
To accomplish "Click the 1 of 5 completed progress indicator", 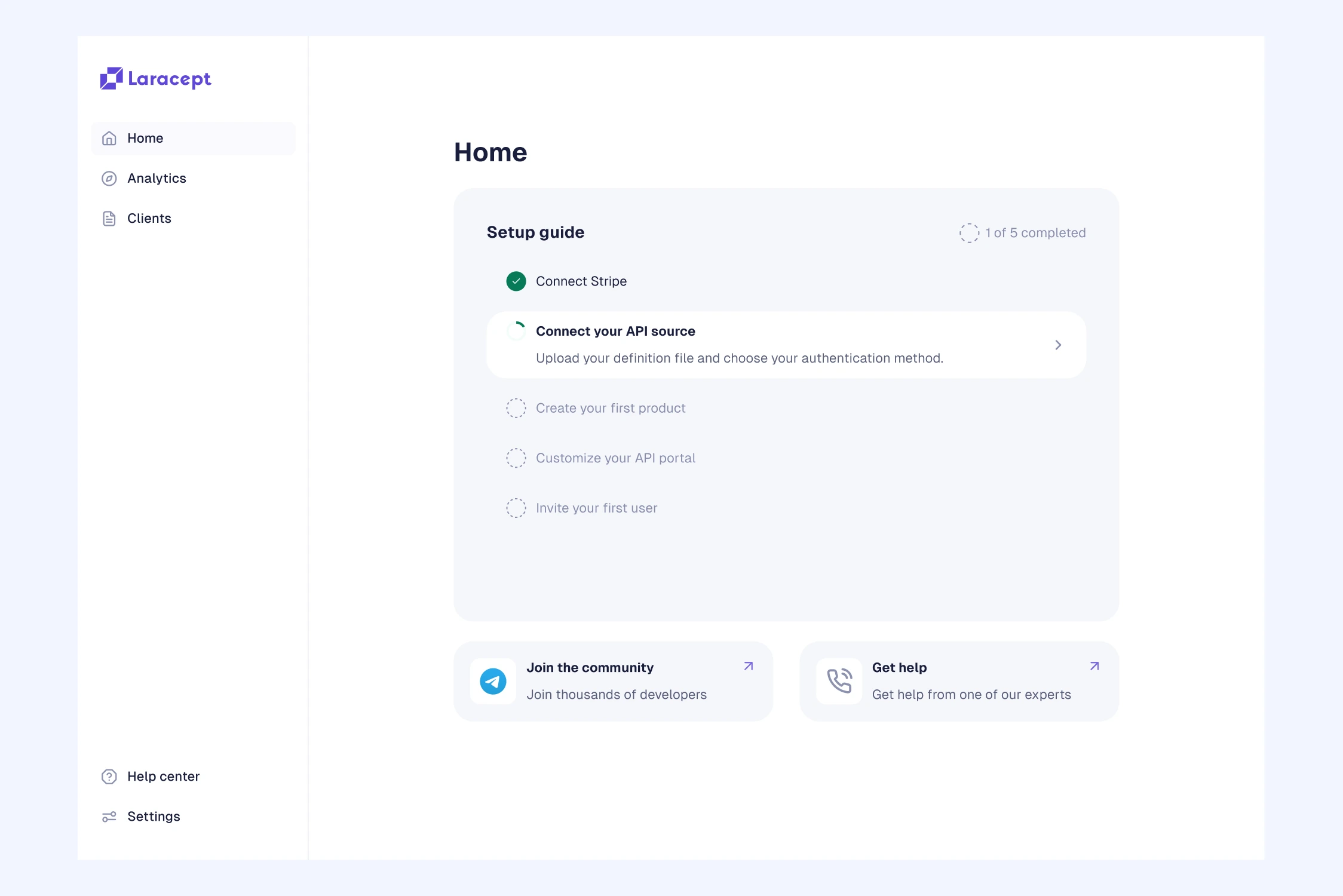I will 1022,233.
